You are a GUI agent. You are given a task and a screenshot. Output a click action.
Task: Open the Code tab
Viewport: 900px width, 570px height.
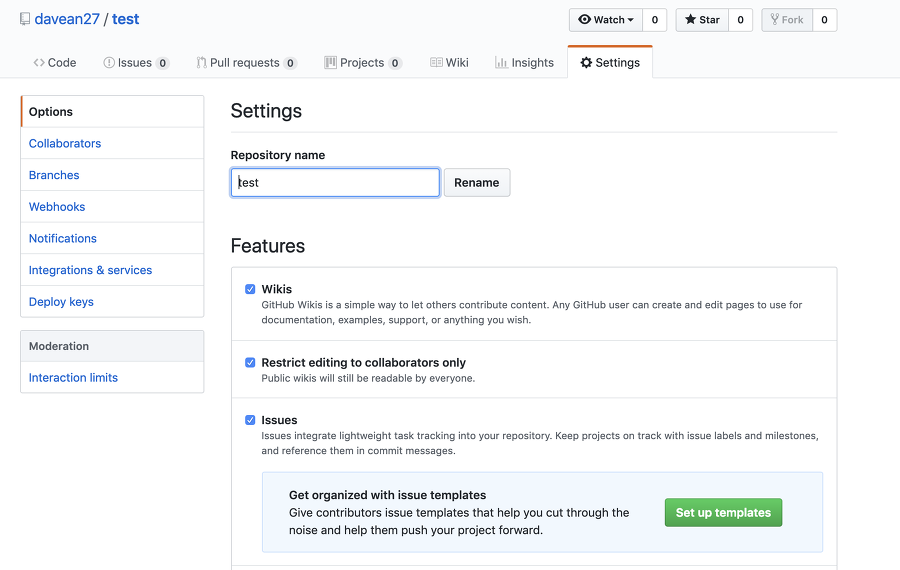click(55, 63)
